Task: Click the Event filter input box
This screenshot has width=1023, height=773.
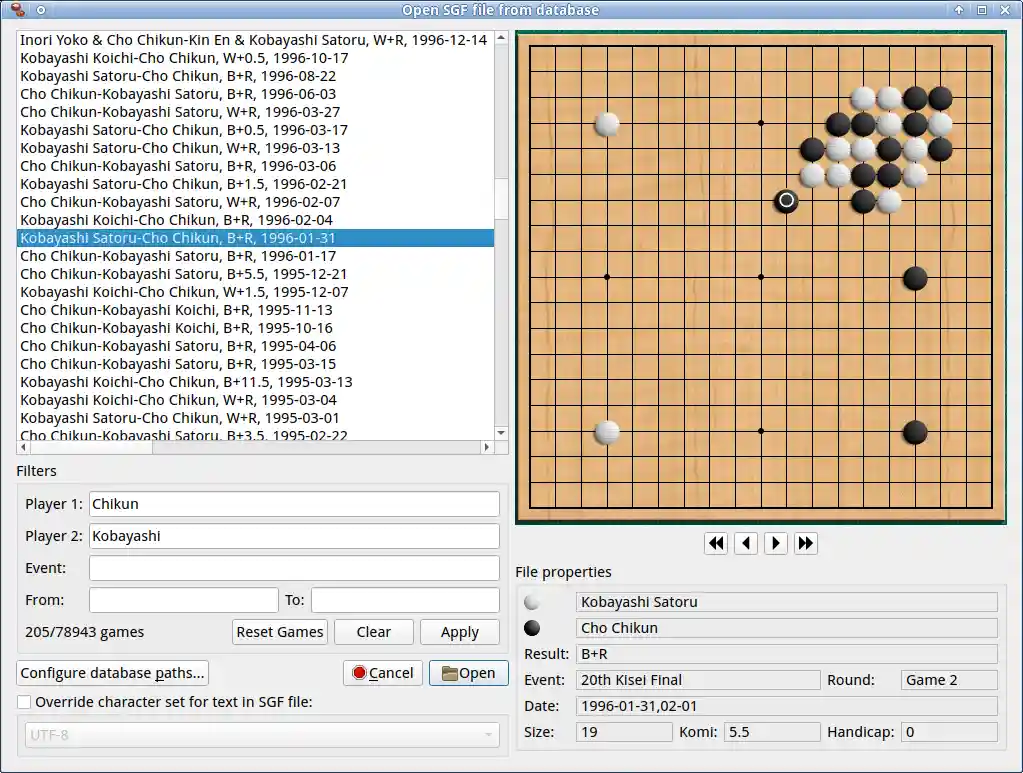Action: coord(294,568)
